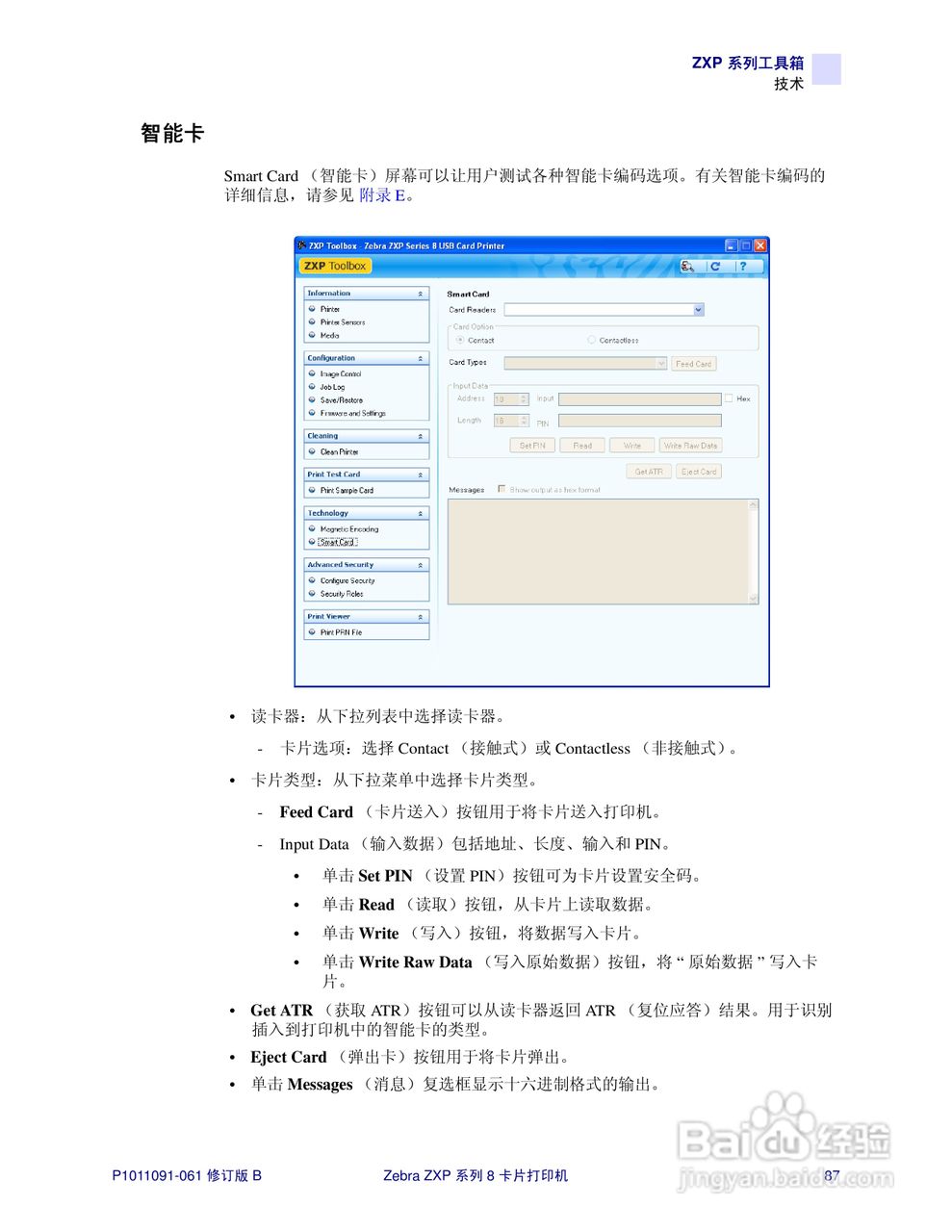Image resolution: width=952 pixels, height=1232 pixels.
Task: Collapse the Advanced Security panel
Action: click(420, 565)
